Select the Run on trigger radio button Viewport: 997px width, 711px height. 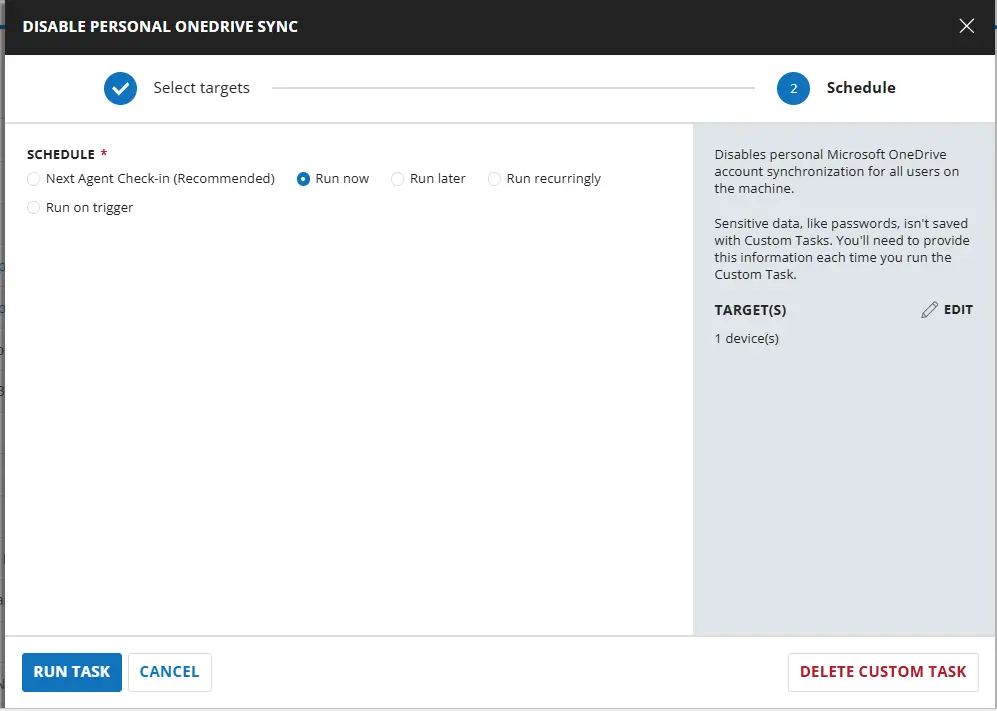click(x=33, y=207)
